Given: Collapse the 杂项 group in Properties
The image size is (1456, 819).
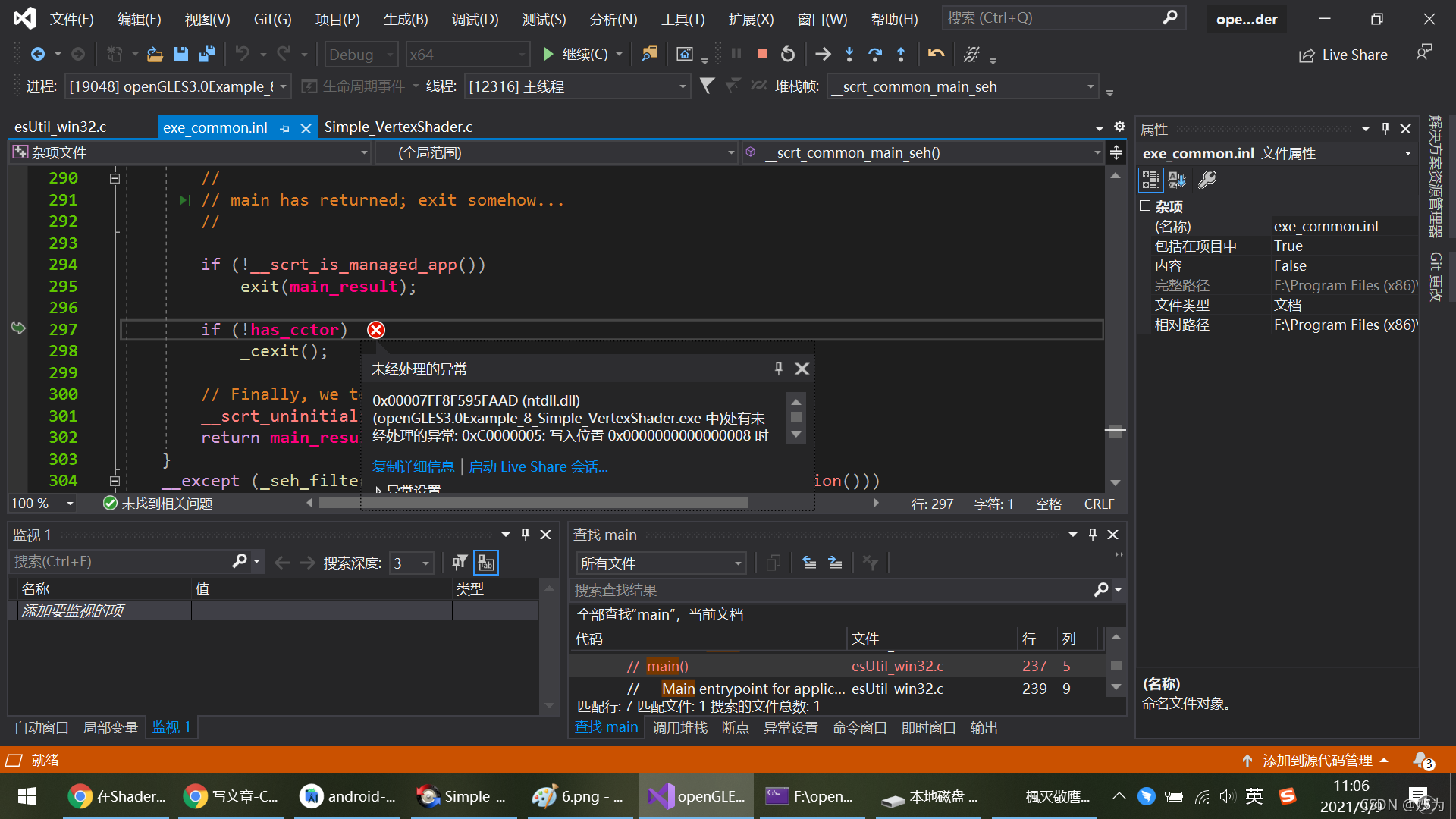Looking at the screenshot, I should pos(1145,206).
